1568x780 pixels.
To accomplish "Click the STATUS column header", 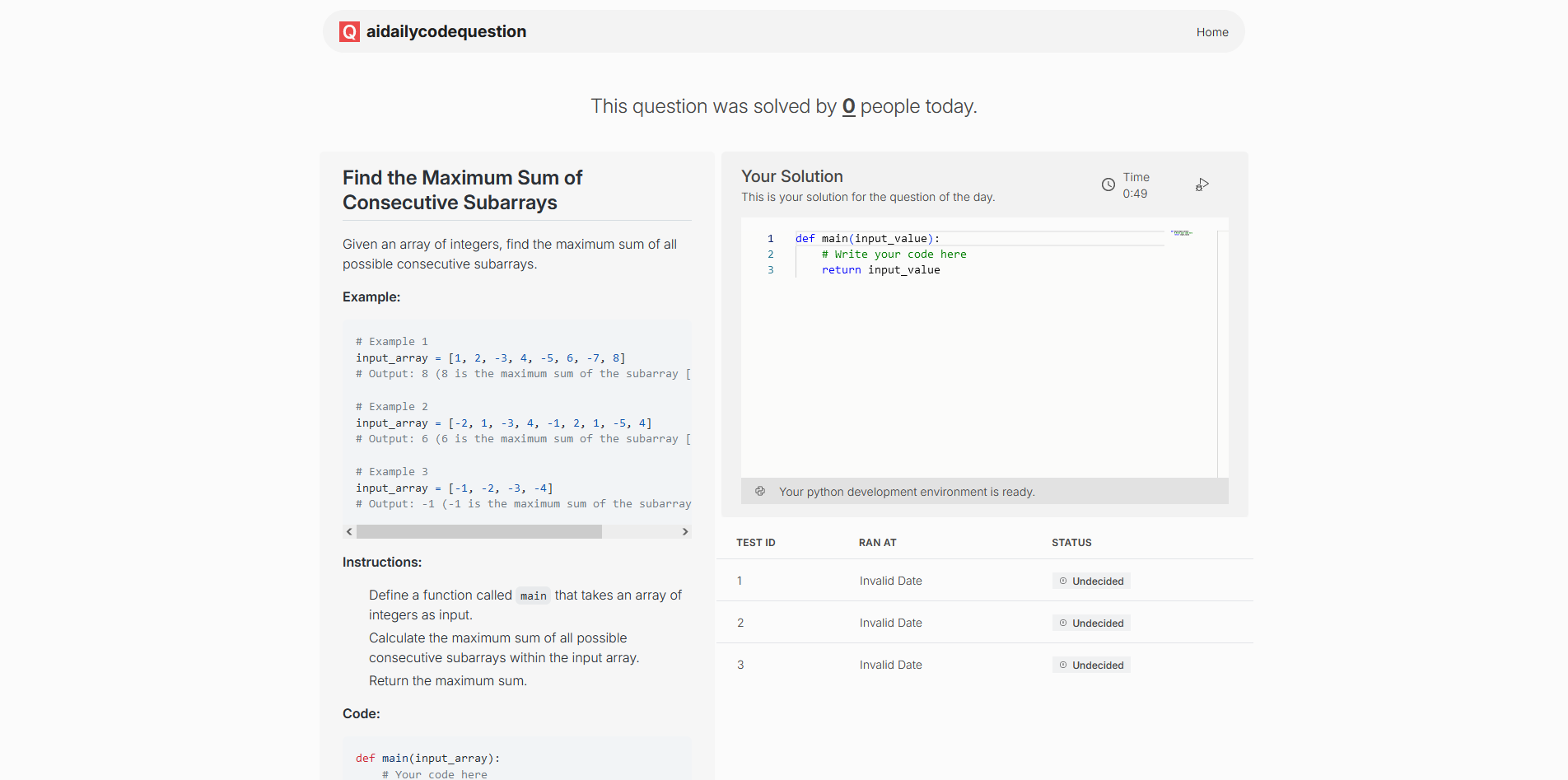I will (1071, 543).
